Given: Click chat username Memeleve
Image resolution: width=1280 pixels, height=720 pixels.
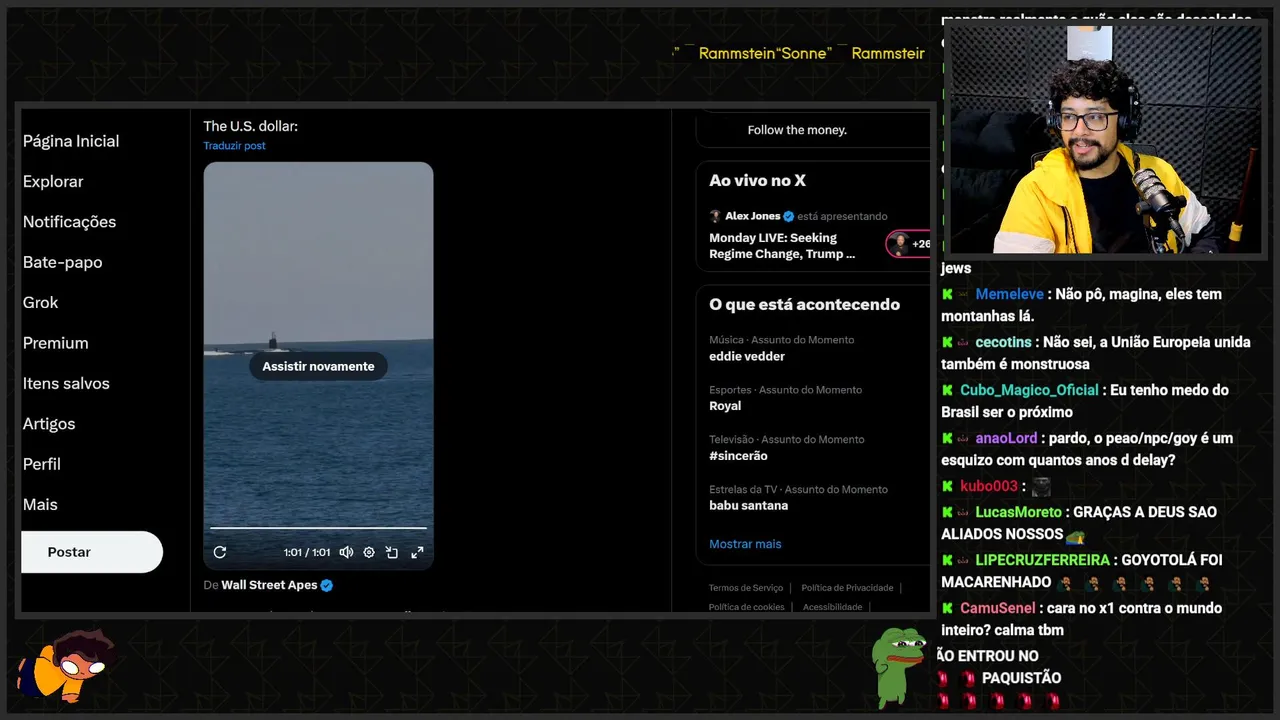Looking at the screenshot, I should pos(1009,294).
